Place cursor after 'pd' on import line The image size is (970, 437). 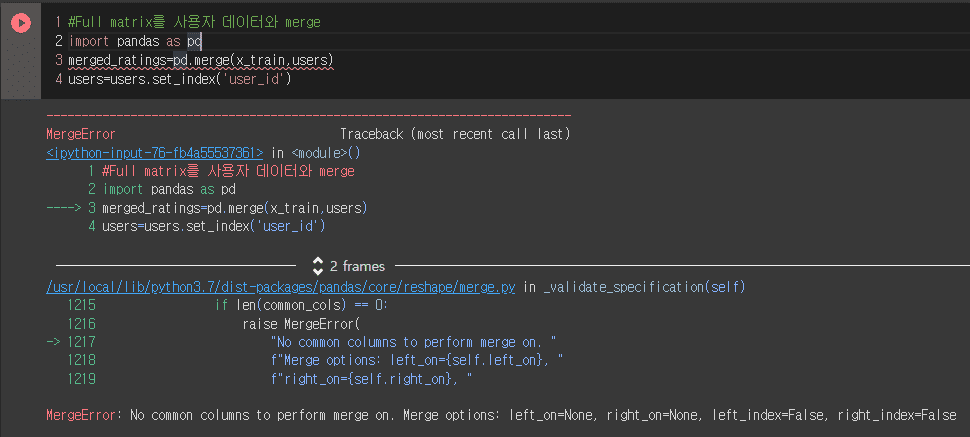click(x=202, y=41)
